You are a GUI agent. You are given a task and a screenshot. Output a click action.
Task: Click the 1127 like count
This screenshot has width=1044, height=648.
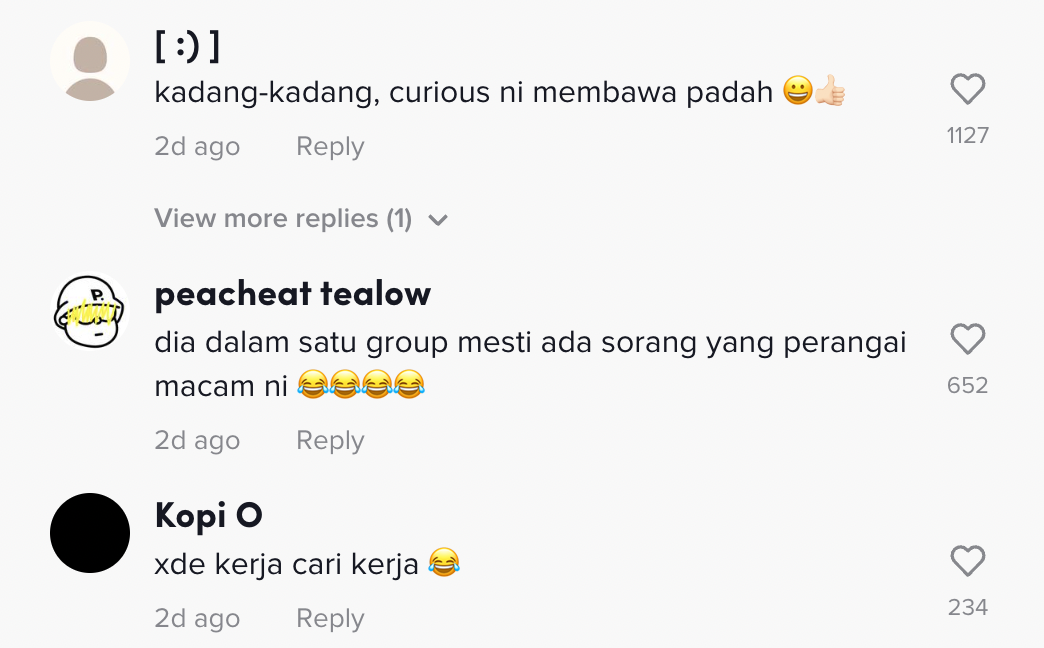coord(967,136)
